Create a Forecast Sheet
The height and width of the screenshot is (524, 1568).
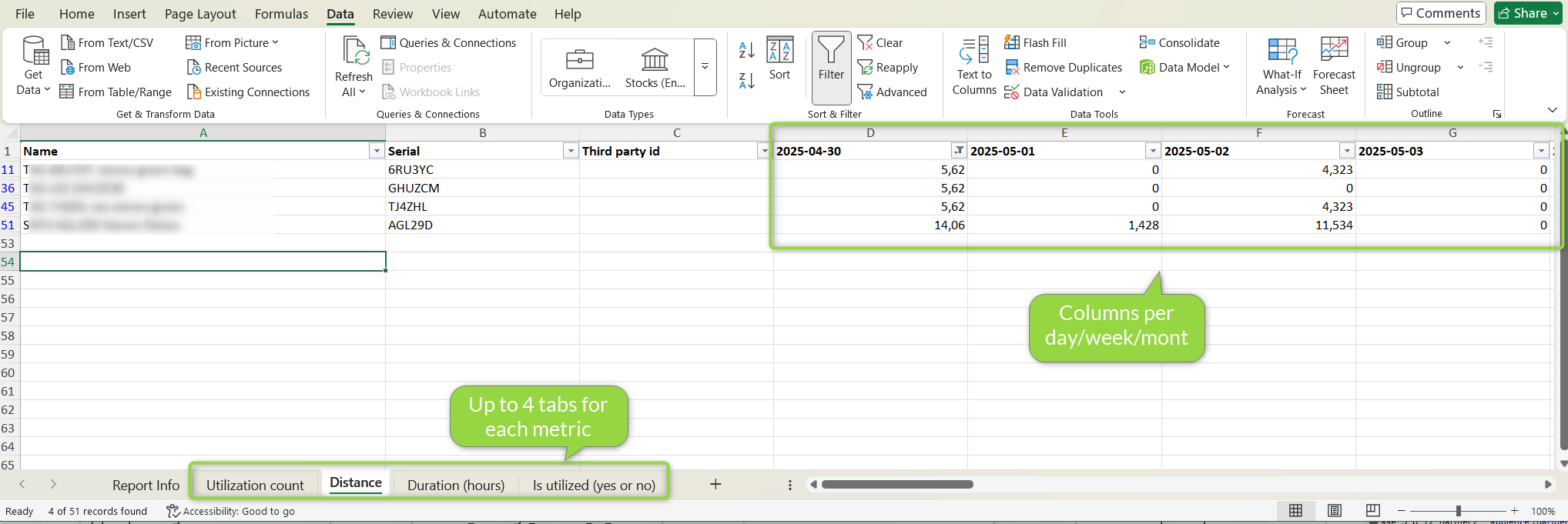pyautogui.click(x=1334, y=66)
